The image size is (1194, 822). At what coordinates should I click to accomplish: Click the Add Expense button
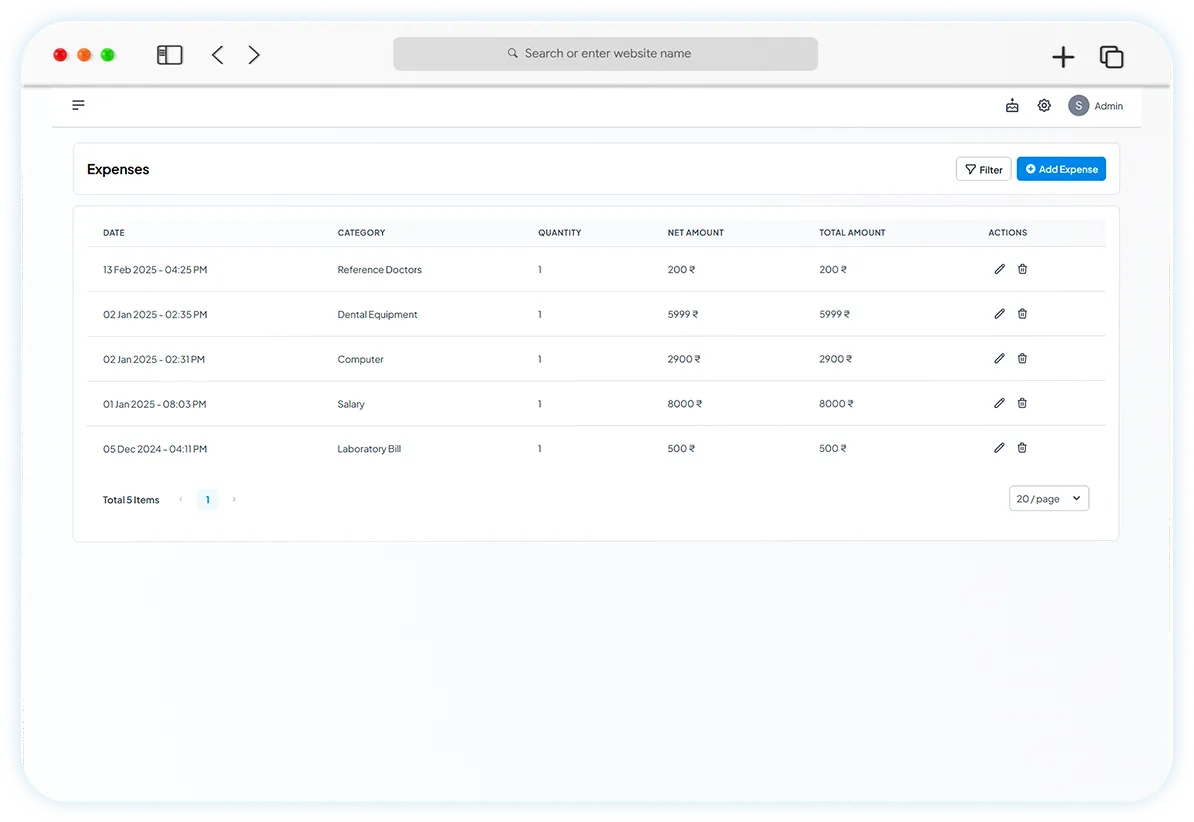coord(1062,169)
